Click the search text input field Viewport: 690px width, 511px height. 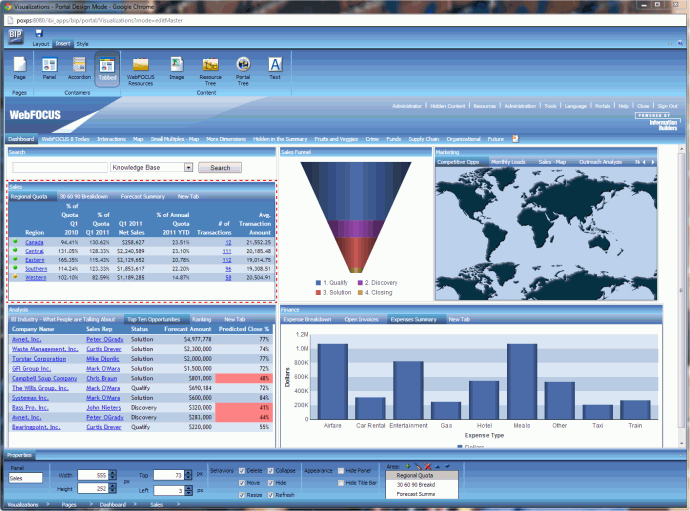tap(60, 167)
